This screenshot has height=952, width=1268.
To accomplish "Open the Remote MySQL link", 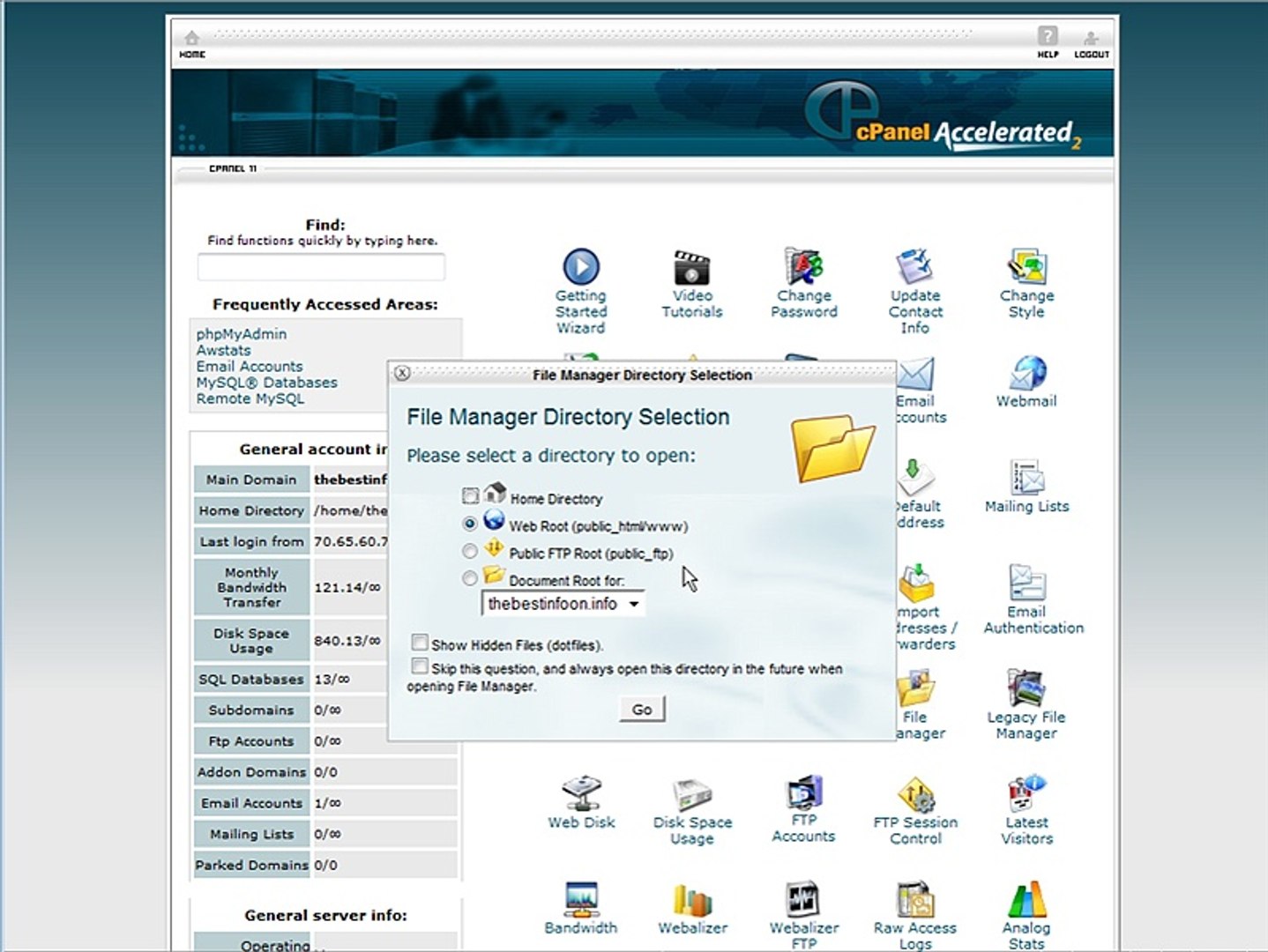I will pos(250,398).
